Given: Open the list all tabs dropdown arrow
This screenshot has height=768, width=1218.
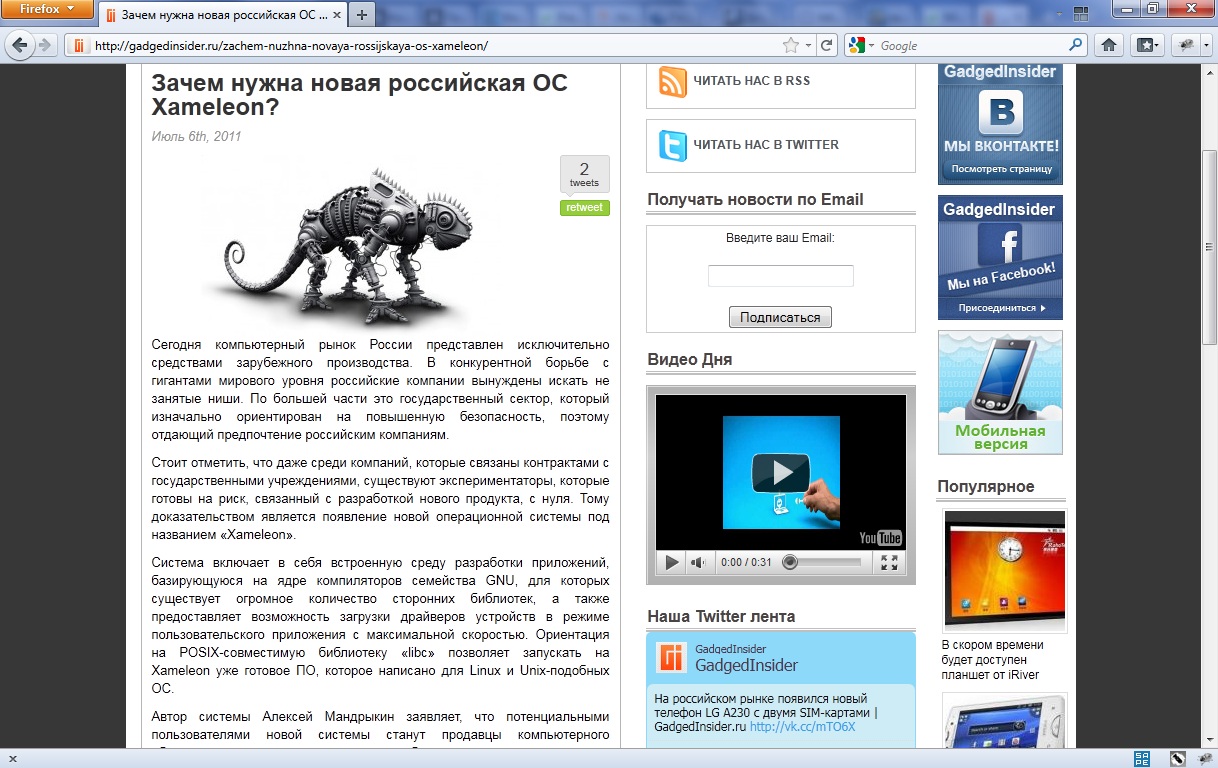Looking at the screenshot, I should (x=1057, y=15).
